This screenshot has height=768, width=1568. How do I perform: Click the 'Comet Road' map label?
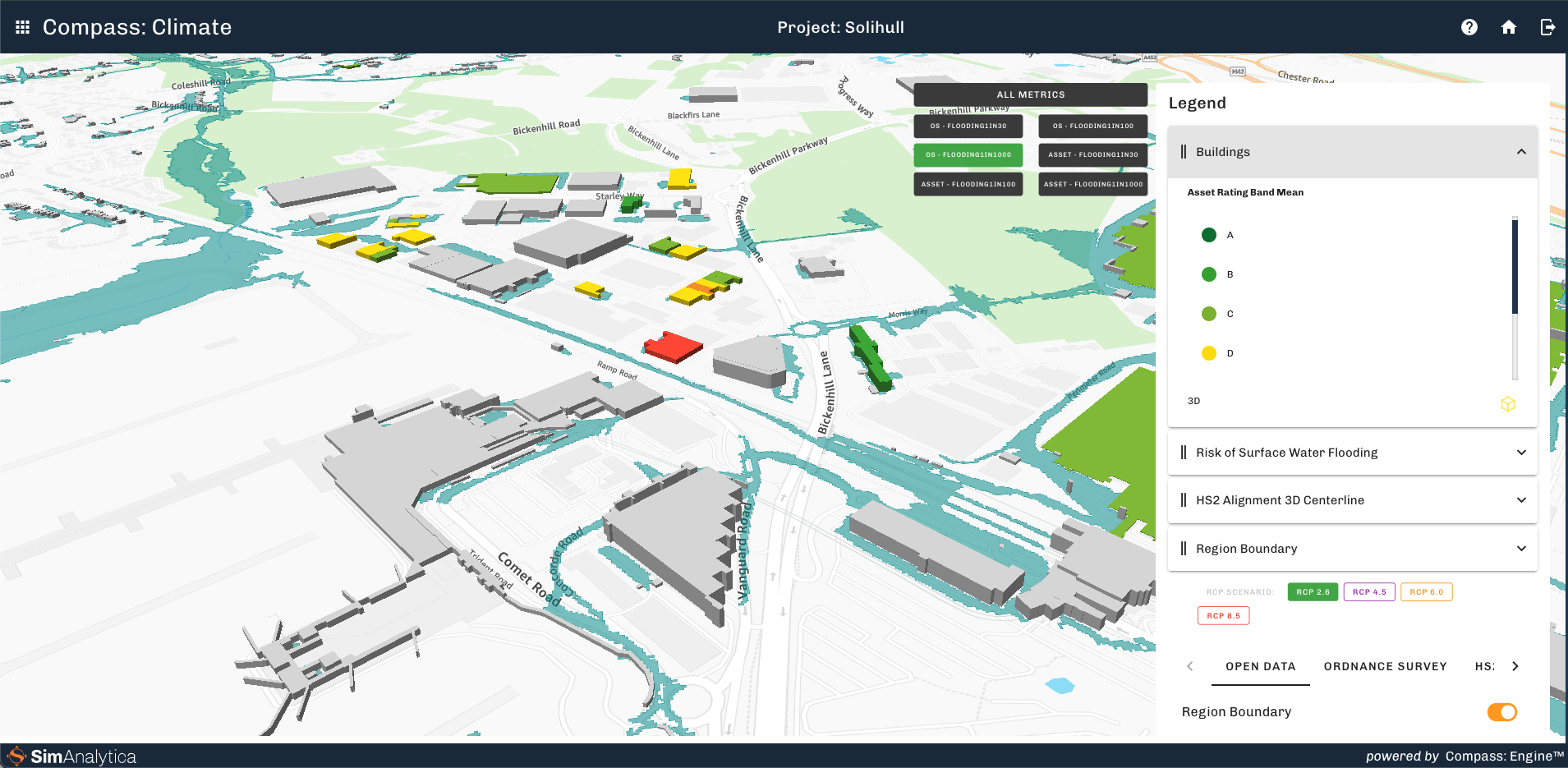530,579
